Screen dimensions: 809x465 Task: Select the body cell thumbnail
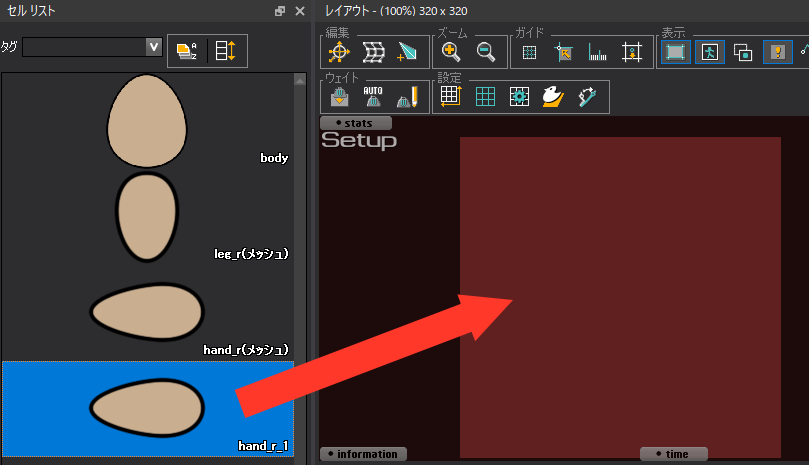pyautogui.click(x=147, y=121)
